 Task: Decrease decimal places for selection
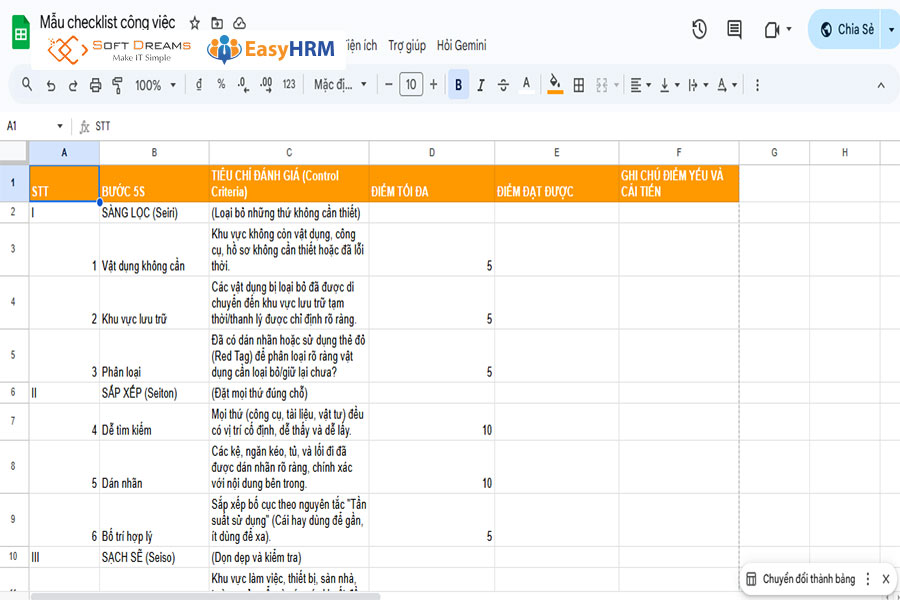pos(241,85)
